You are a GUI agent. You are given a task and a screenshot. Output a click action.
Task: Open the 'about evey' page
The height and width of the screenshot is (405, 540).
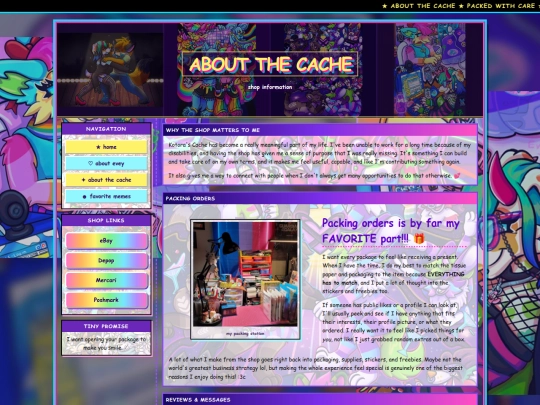click(106, 163)
